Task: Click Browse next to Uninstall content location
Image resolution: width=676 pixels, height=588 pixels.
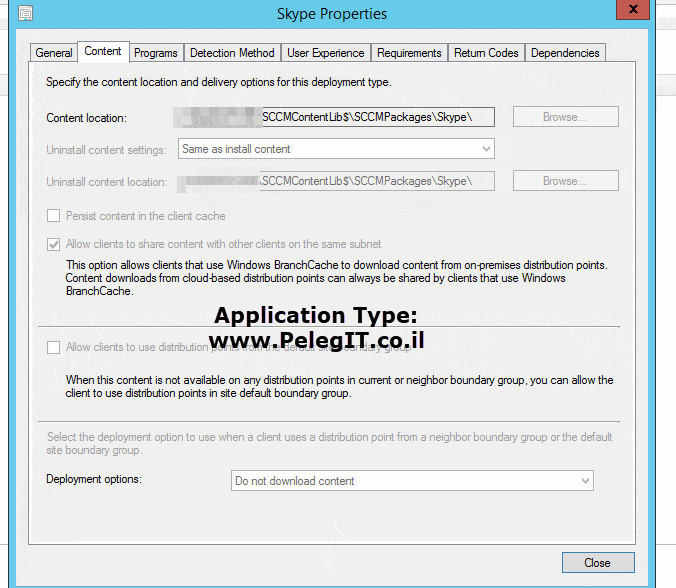Action: (x=565, y=181)
